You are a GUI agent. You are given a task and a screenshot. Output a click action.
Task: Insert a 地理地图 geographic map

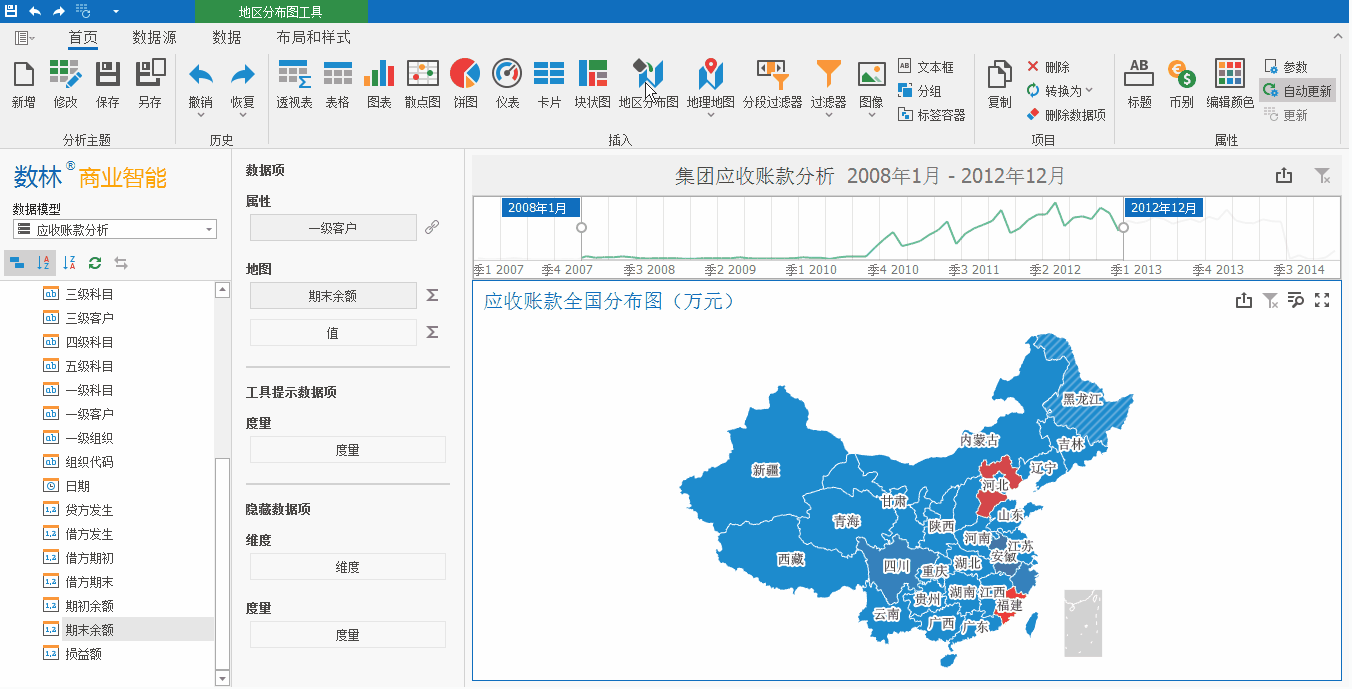tap(710, 85)
